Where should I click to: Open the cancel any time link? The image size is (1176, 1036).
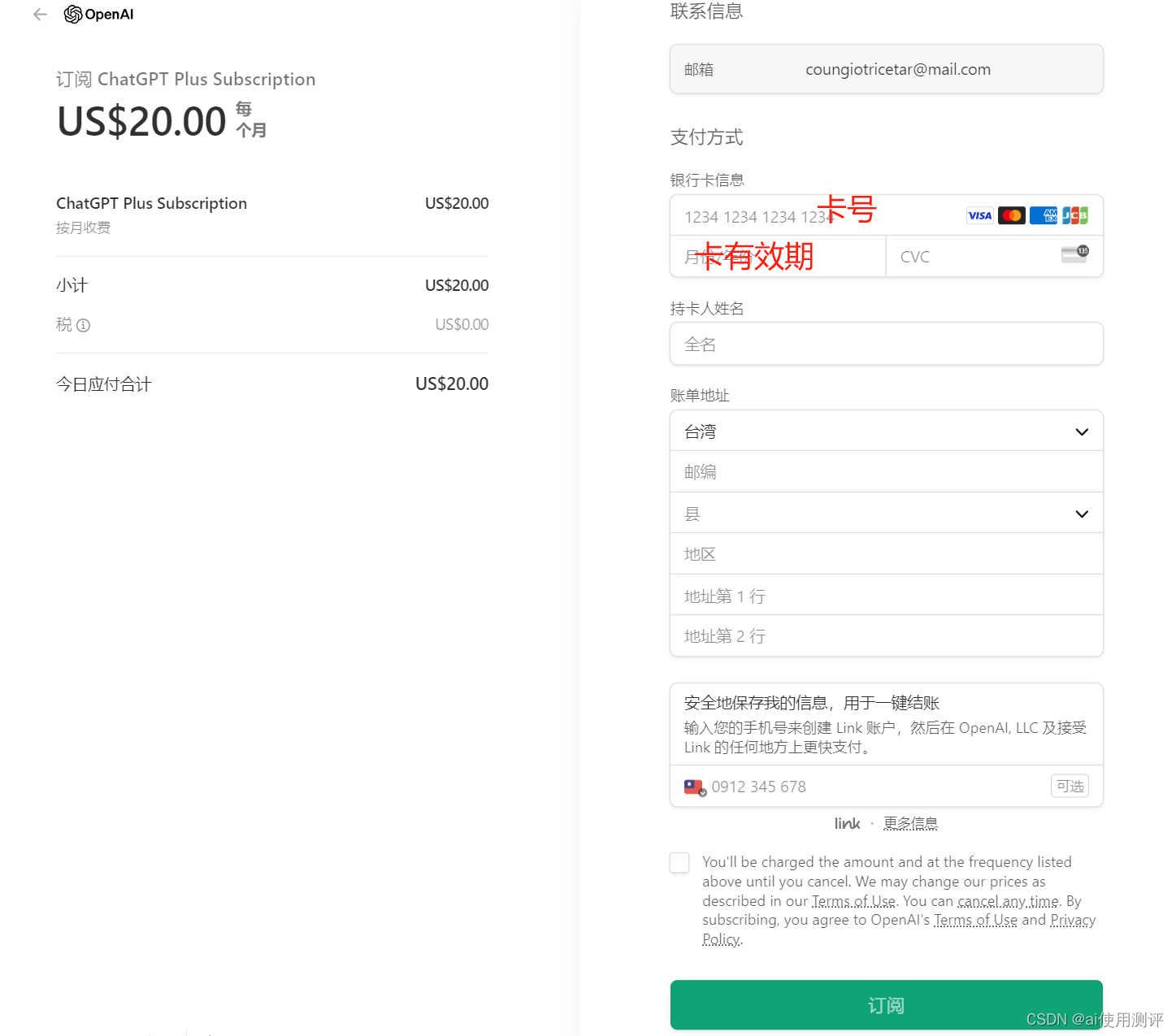pyautogui.click(x=1009, y=901)
